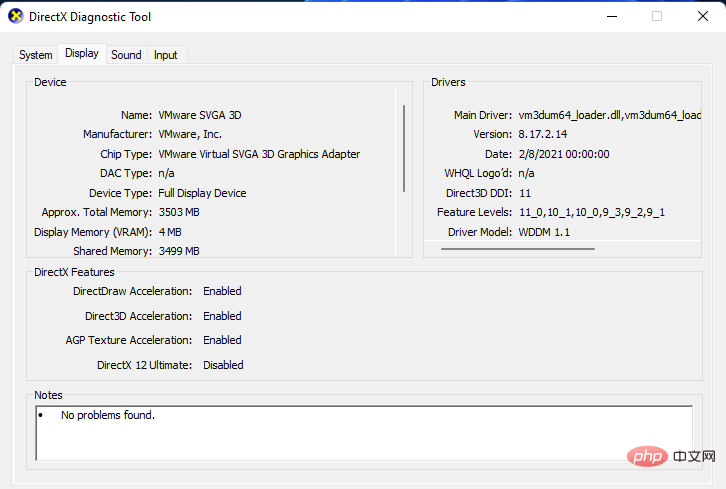Click the Drivers panel horizontal scrollbar
Image resolution: width=726 pixels, height=489 pixels.
click(518, 249)
